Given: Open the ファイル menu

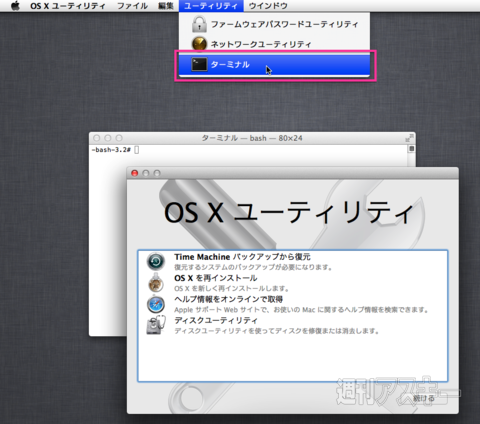Looking at the screenshot, I should pyautogui.click(x=132, y=6).
